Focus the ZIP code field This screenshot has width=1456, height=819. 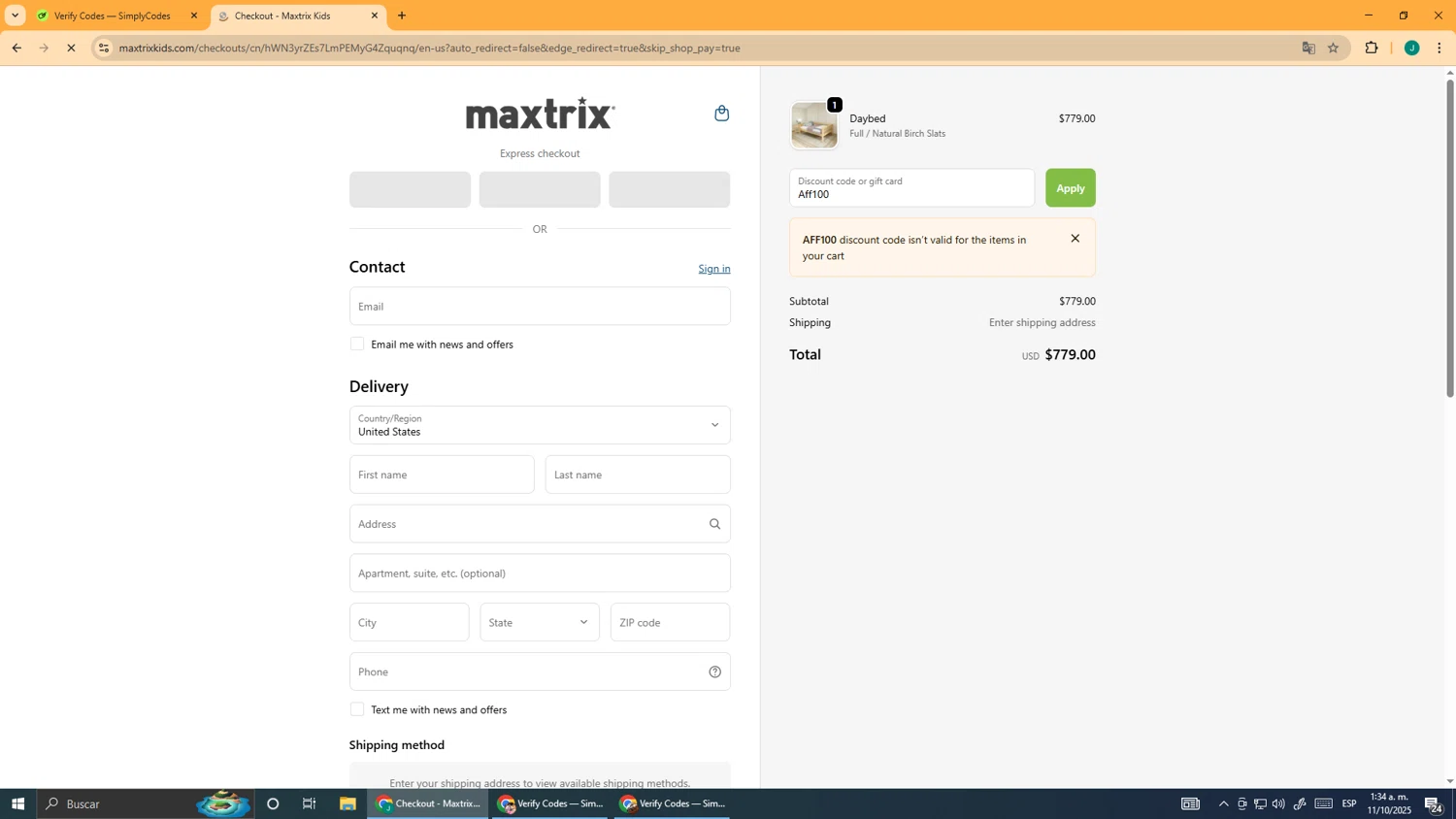[670, 622]
